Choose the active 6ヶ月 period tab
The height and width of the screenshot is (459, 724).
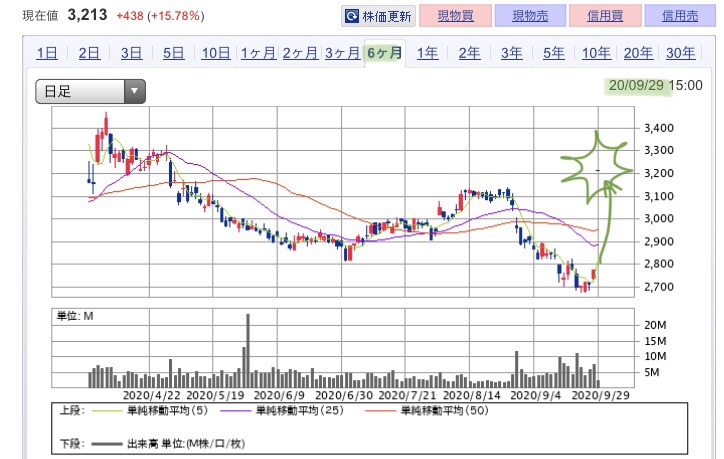pyautogui.click(x=385, y=53)
